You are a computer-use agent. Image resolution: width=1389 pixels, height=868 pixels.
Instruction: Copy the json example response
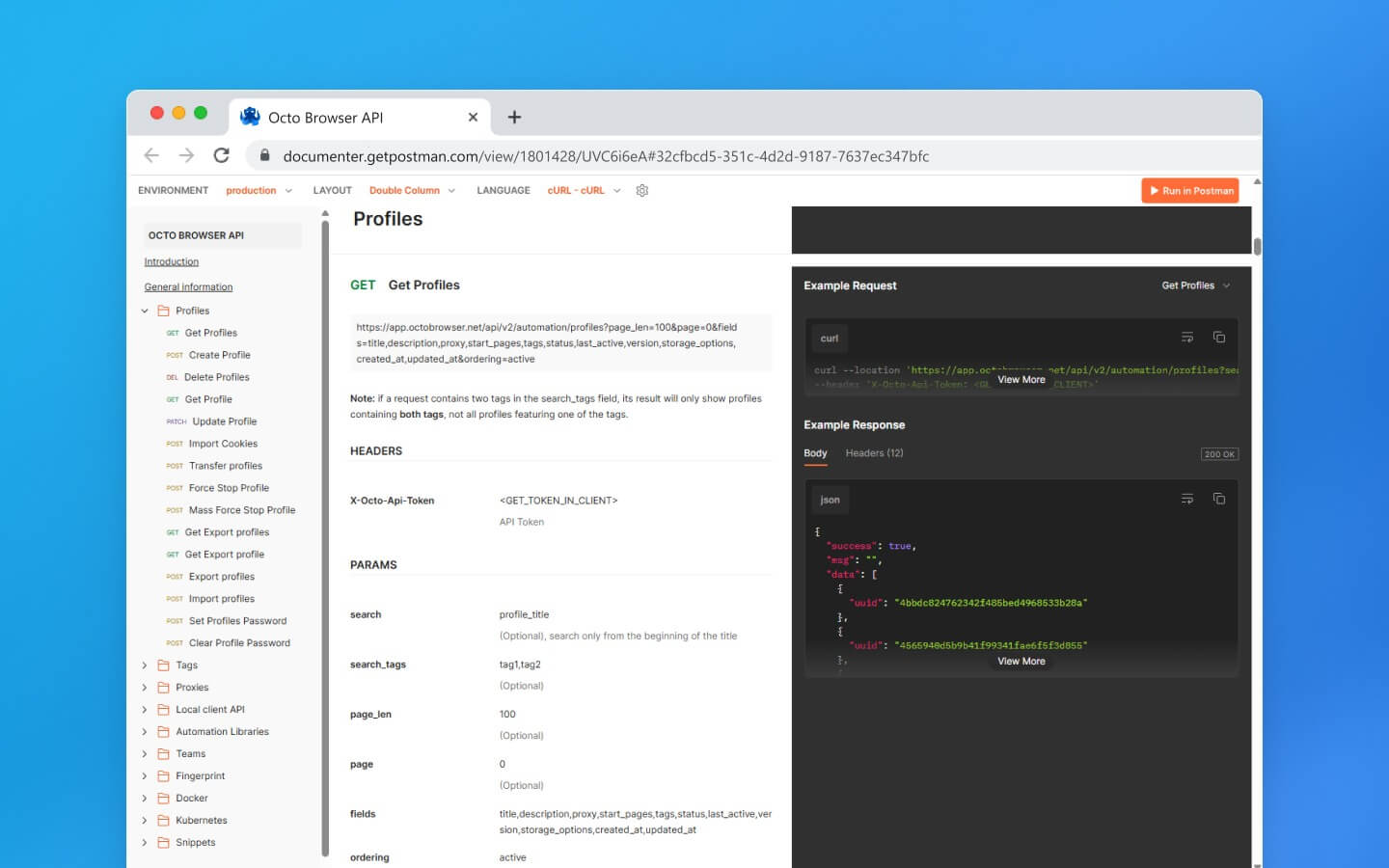pos(1219,499)
